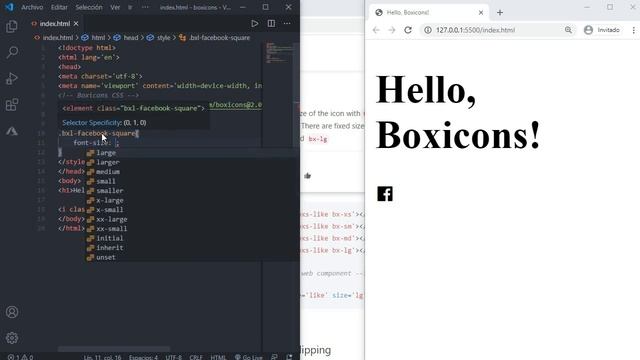This screenshot has width=640, height=360.
Task: Choose 'larger' from the autocomplete list
Action: (192, 162)
